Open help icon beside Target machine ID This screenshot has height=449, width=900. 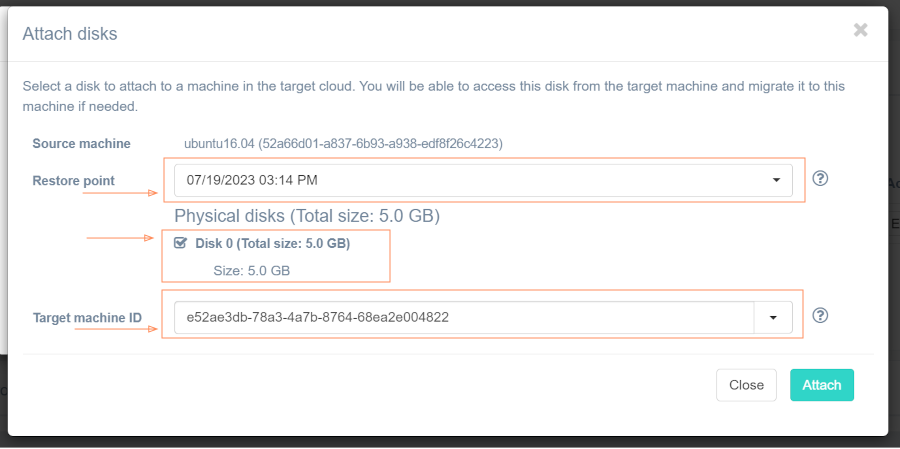(820, 316)
